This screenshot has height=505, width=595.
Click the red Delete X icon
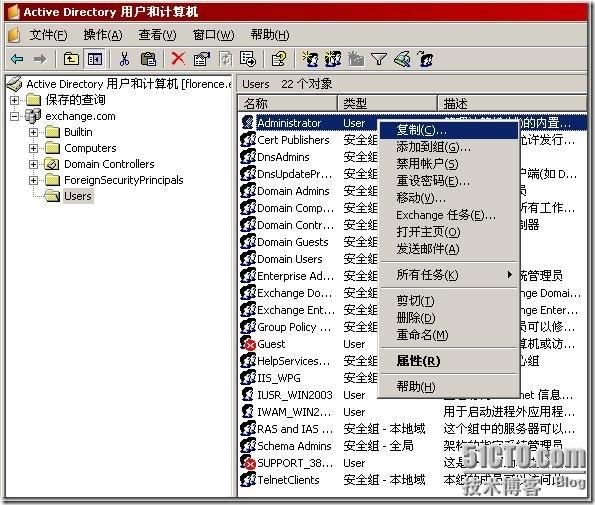pyautogui.click(x=178, y=59)
